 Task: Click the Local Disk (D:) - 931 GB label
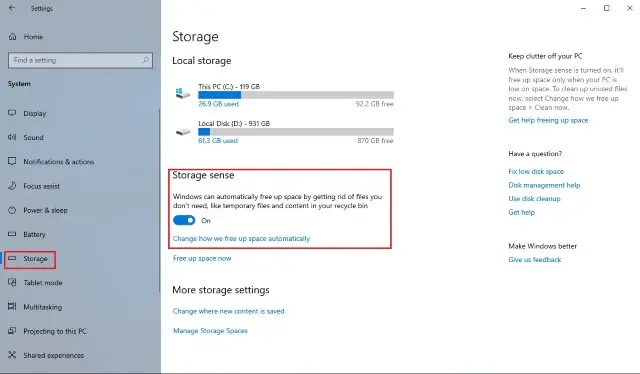[x=234, y=123]
